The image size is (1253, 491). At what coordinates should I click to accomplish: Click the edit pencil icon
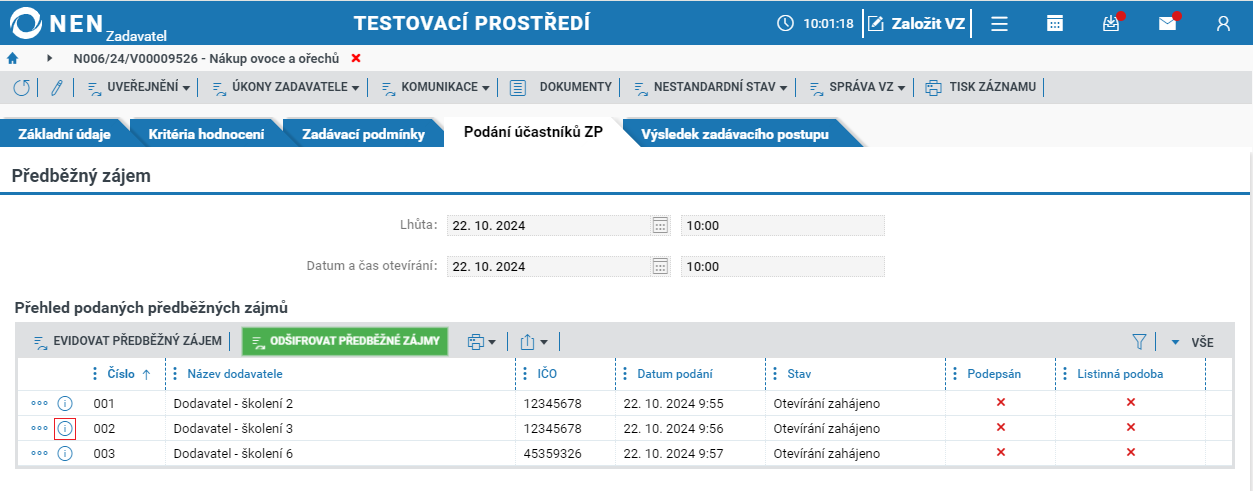56,88
